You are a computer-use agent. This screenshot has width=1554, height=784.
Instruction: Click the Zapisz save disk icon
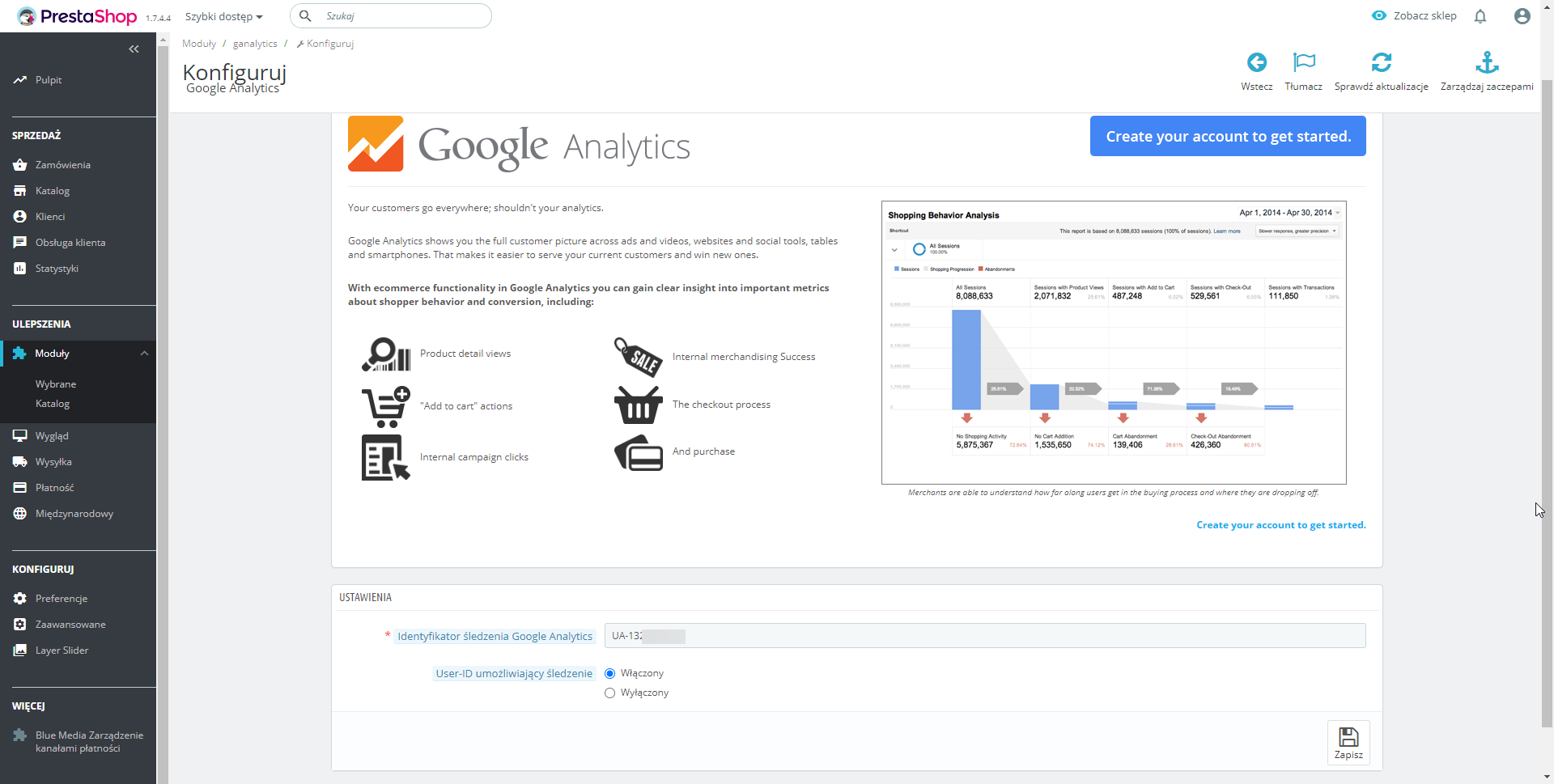click(1348, 736)
